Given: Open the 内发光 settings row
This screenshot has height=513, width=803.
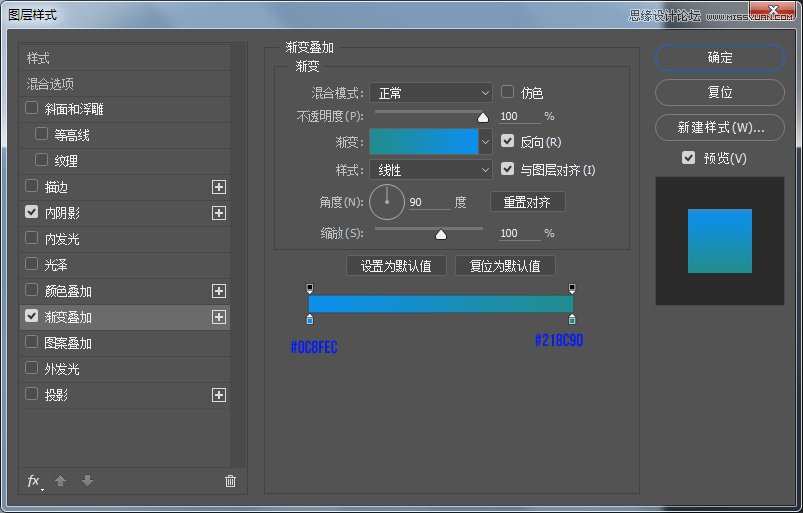Looking at the screenshot, I should pyautogui.click(x=124, y=239).
